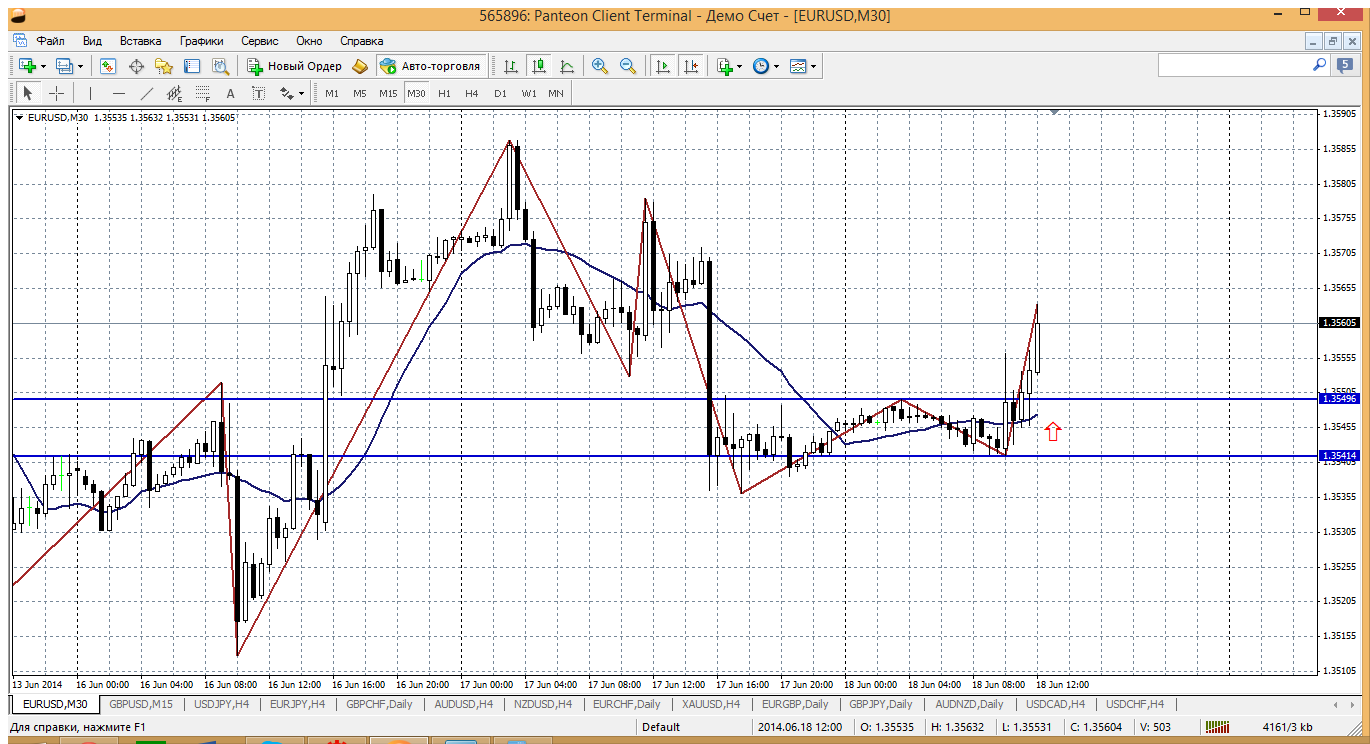Switch timeframe to MN
The width and height of the screenshot is (1370, 744).
556,93
